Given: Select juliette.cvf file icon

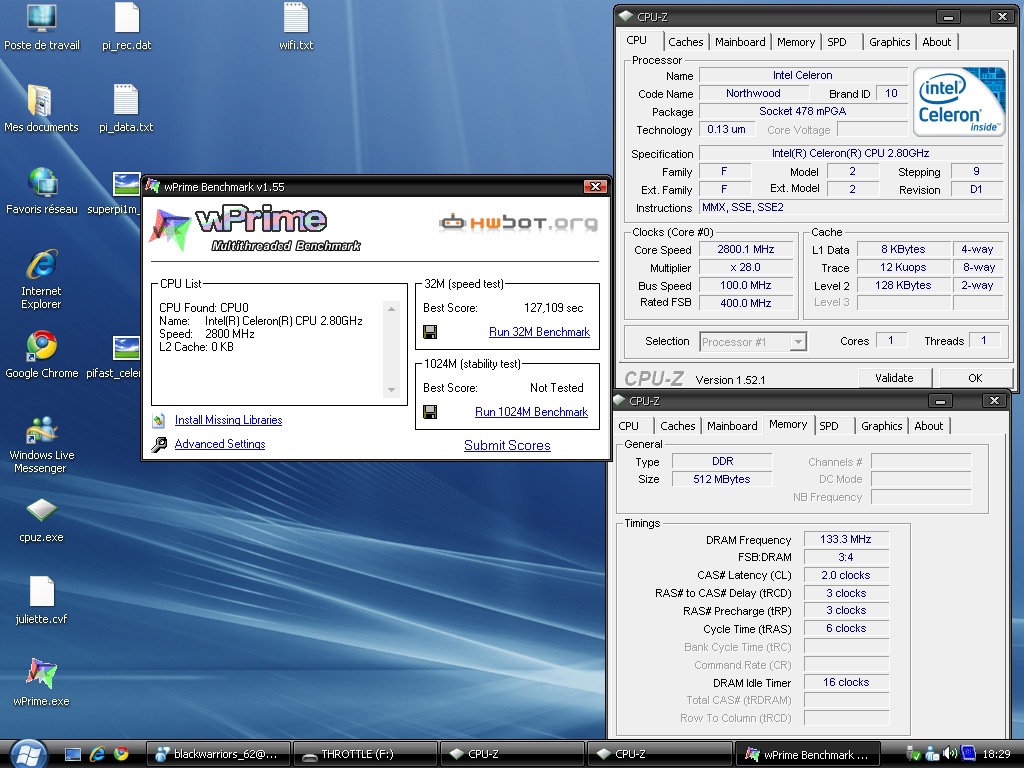Looking at the screenshot, I should pos(41,601).
